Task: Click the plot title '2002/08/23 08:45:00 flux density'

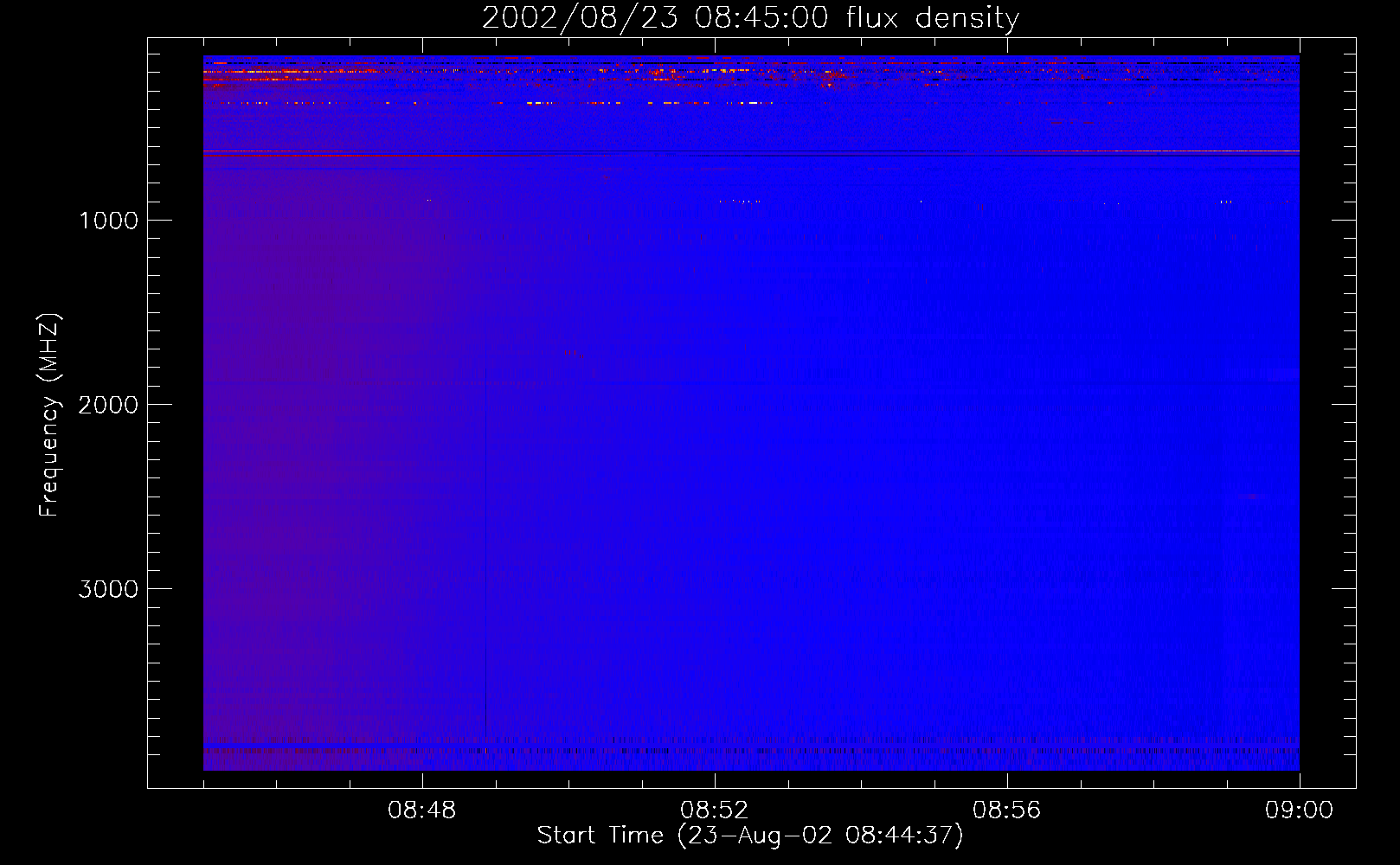Action: pyautogui.click(x=750, y=18)
